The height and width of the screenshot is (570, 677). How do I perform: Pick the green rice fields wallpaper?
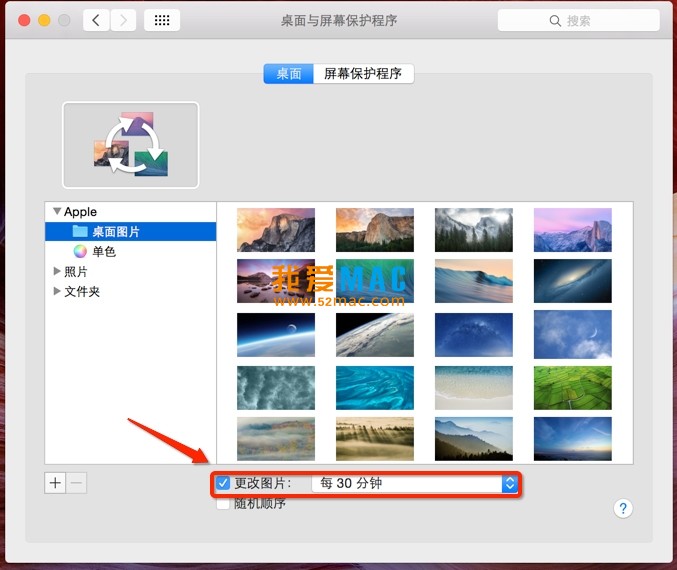pos(573,388)
